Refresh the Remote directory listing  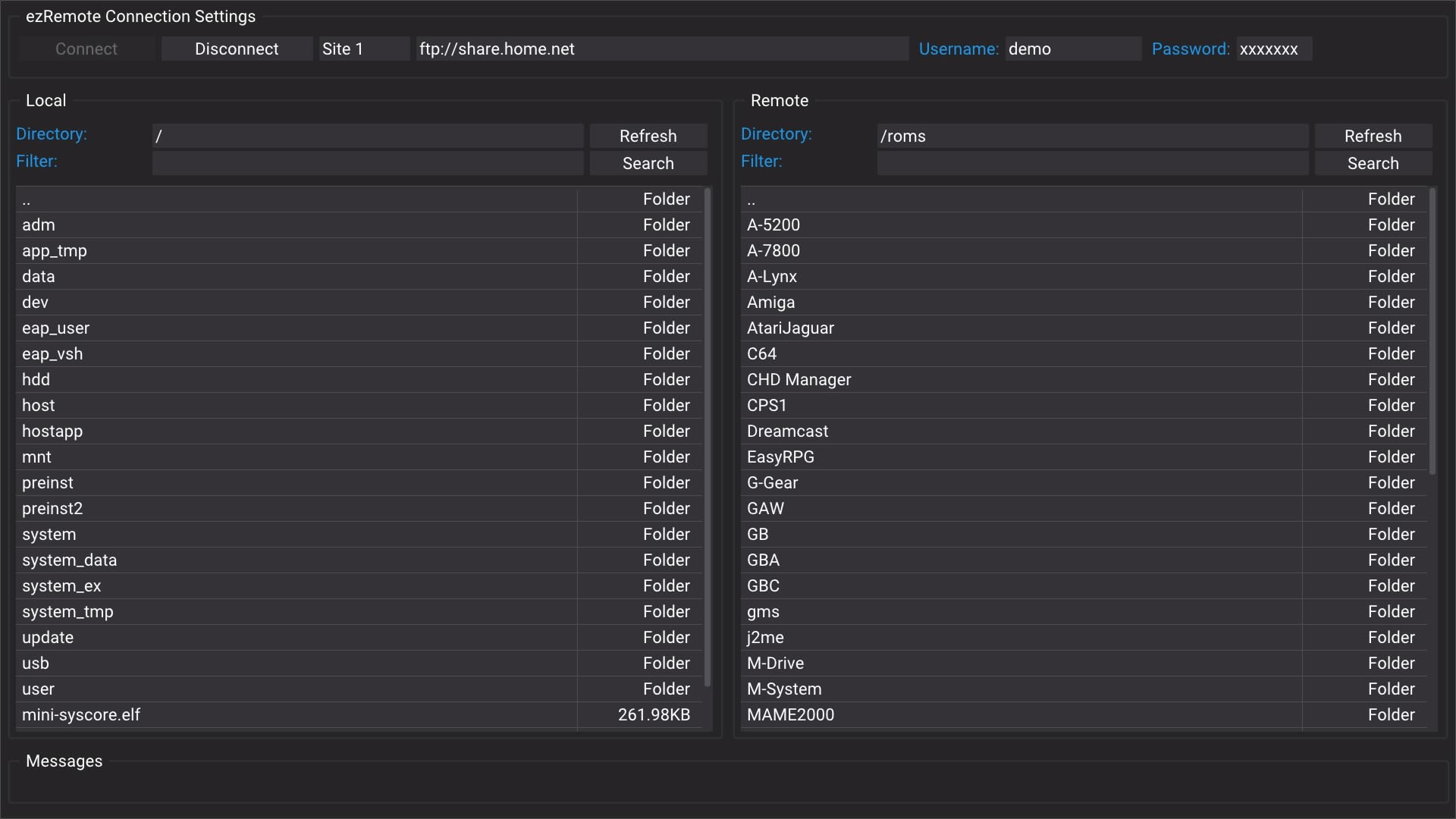tap(1373, 136)
